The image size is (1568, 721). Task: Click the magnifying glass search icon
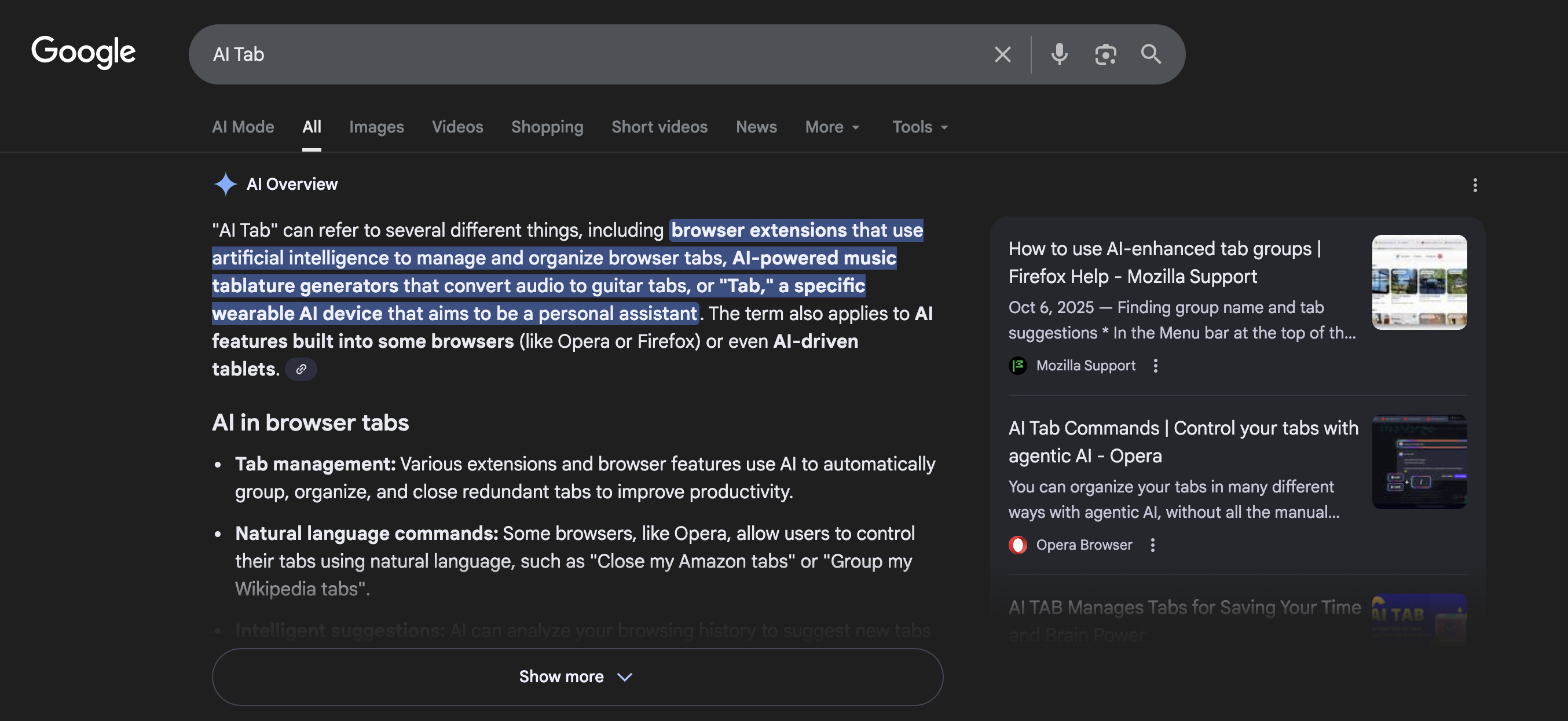point(1151,55)
